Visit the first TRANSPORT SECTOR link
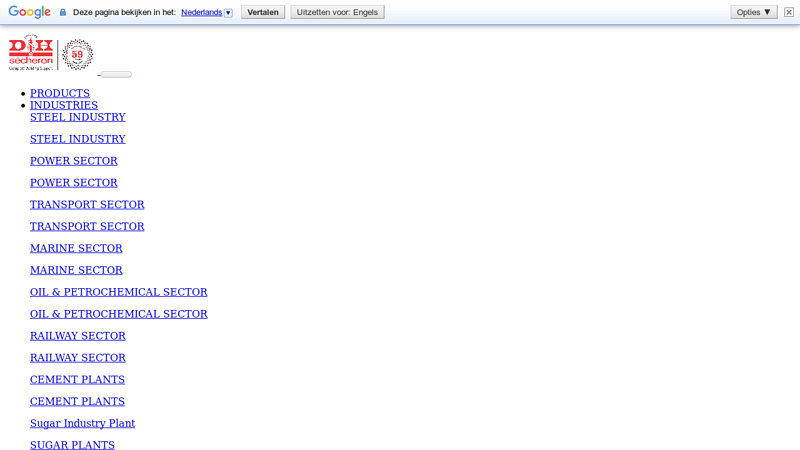This screenshot has width=800, height=450. coord(87,205)
